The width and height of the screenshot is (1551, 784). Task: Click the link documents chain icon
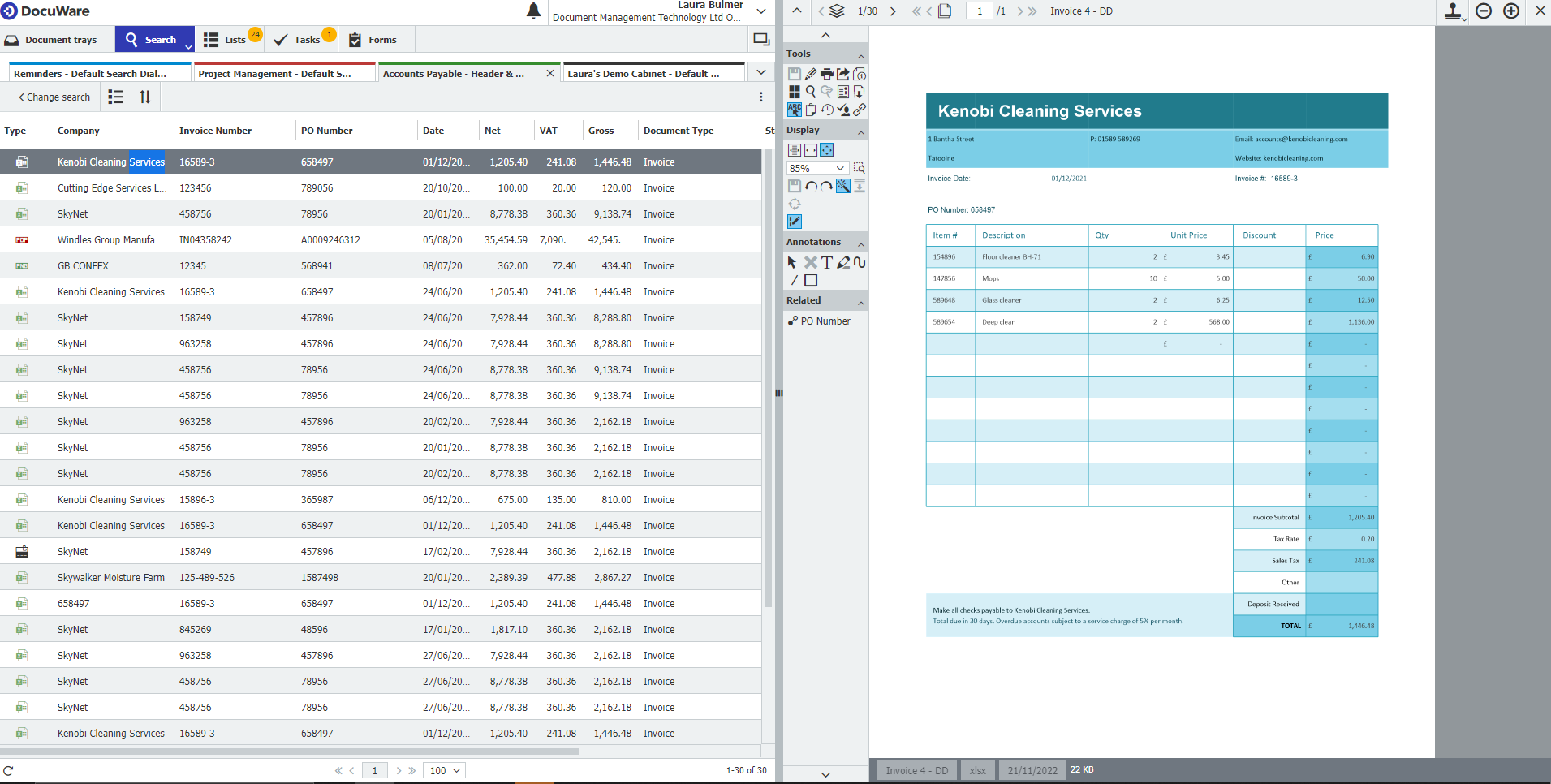[x=860, y=110]
